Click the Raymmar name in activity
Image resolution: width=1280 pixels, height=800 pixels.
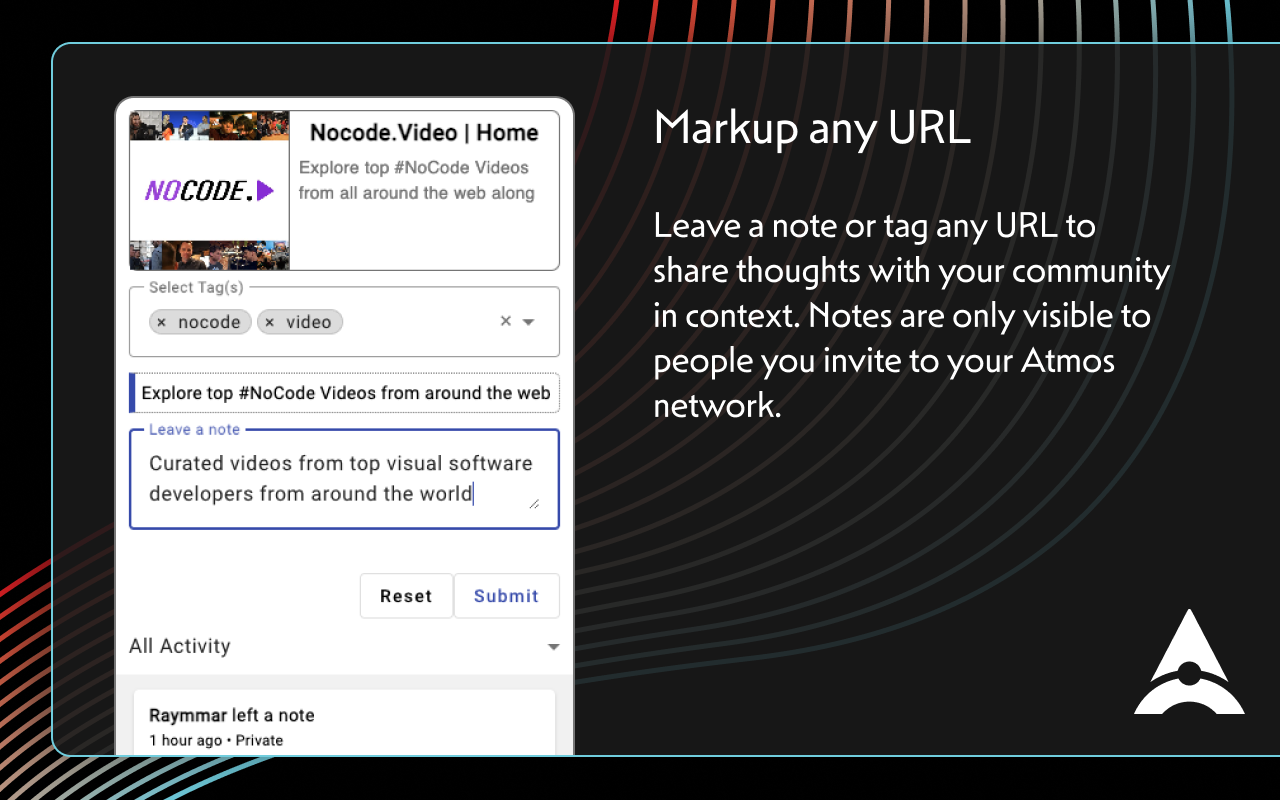[188, 715]
